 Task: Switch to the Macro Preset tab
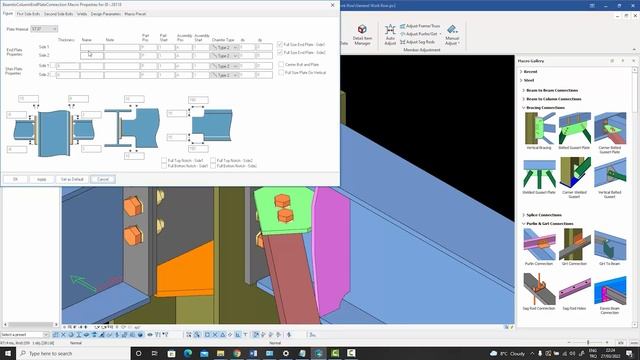(135, 14)
